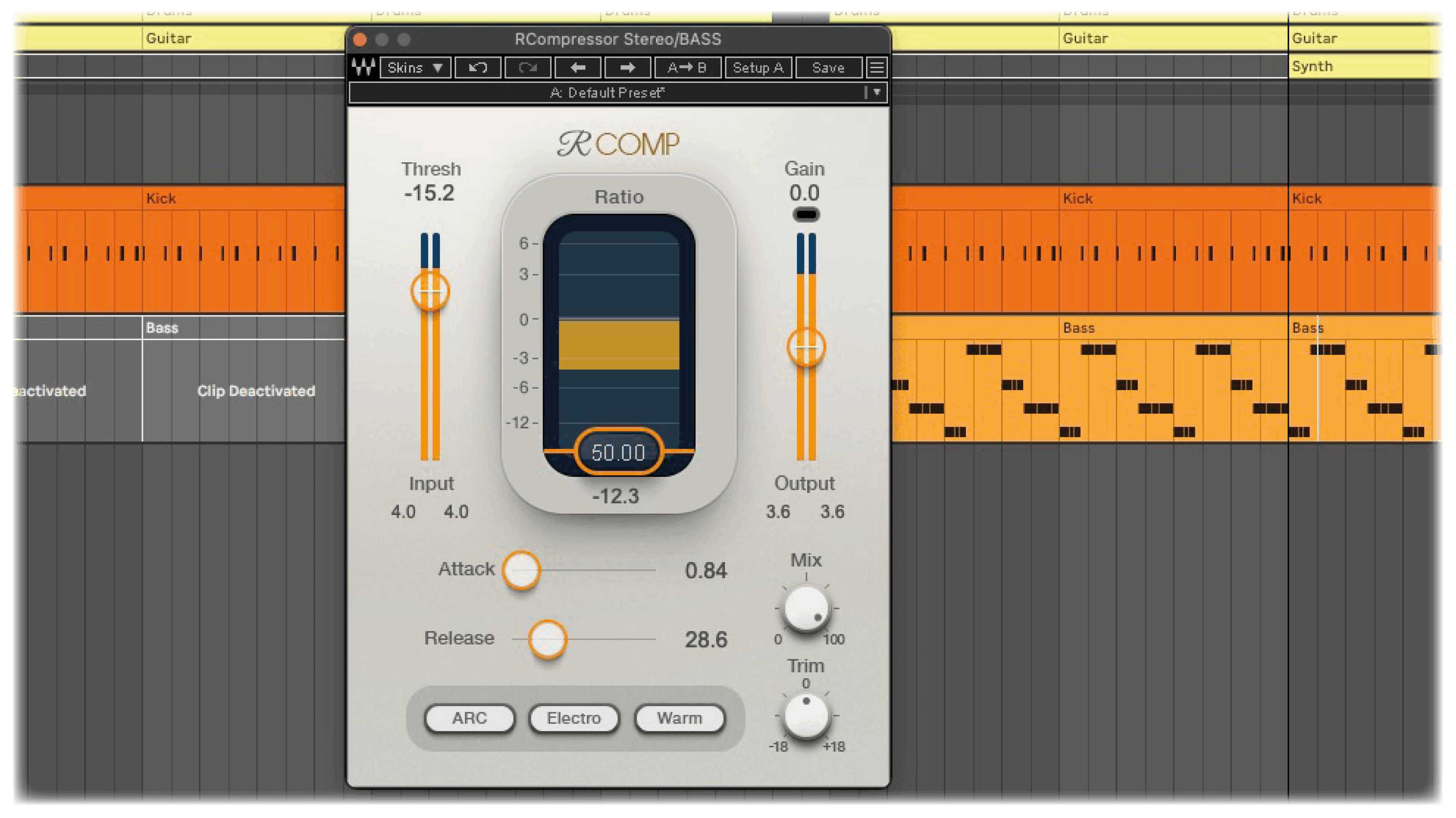Toggle the Warm character button
Screen dimensions: 1456x818
coord(679,718)
